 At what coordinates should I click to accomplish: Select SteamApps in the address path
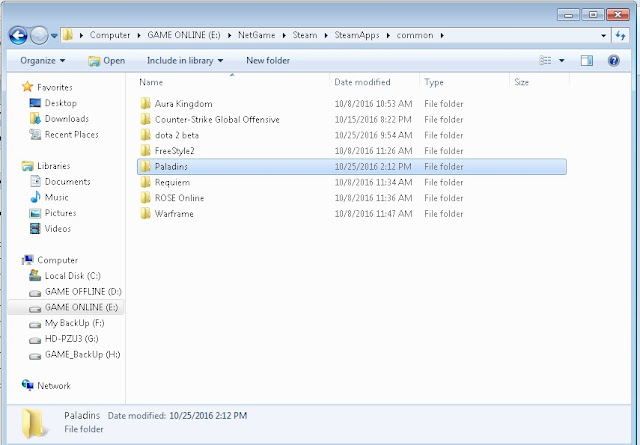[x=357, y=35]
